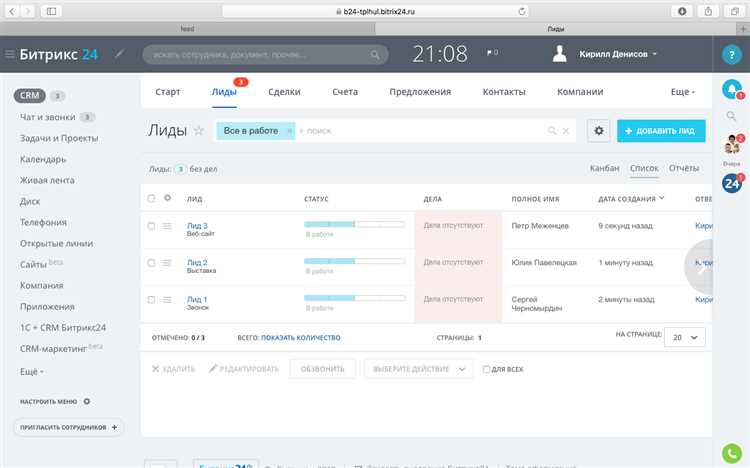Screen dimensions: 750x468
Task: Click the magnifier in top search bar
Action: click(x=375, y=55)
